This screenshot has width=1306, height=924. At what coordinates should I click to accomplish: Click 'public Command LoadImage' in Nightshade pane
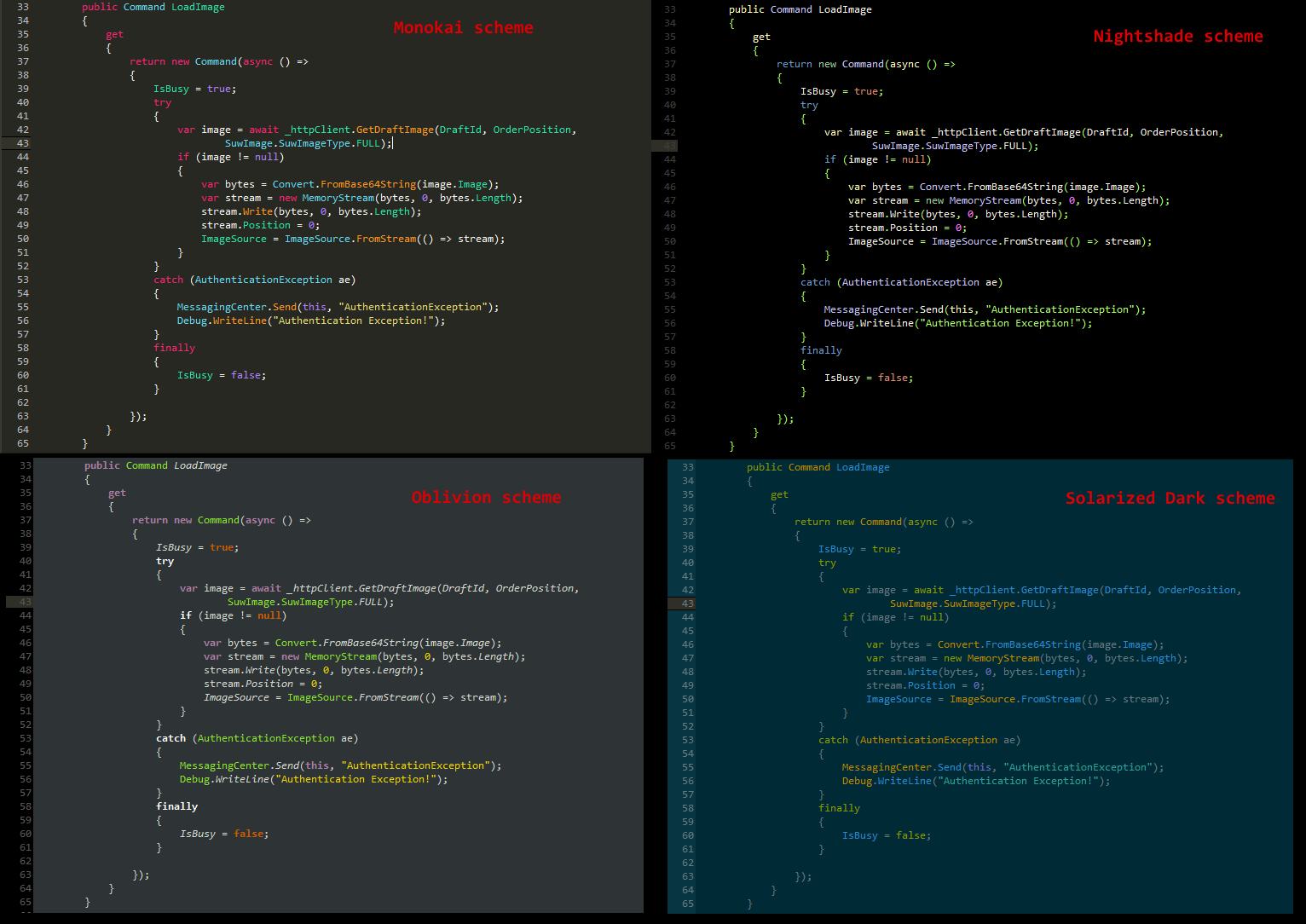800,9
